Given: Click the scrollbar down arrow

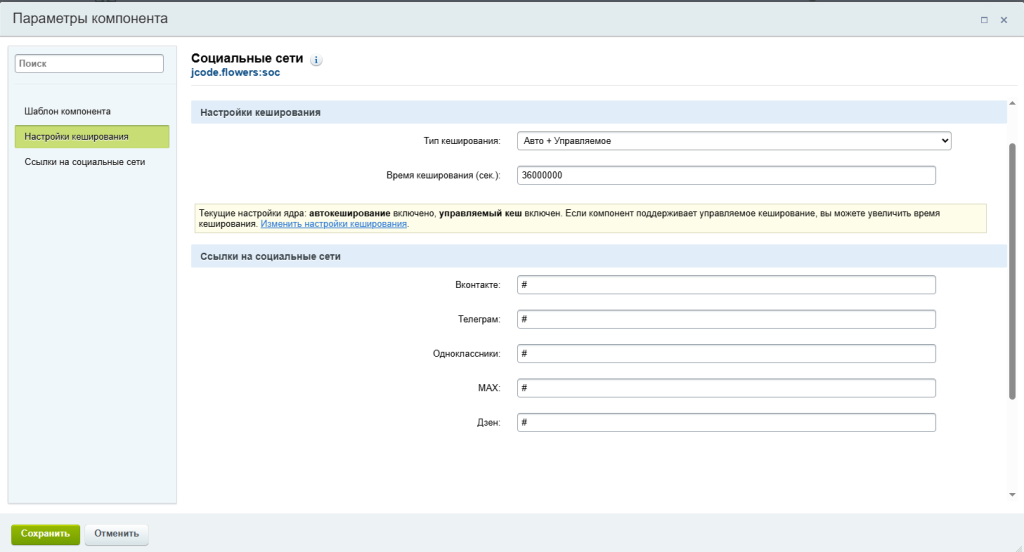Looking at the screenshot, I should pos(1012,493).
